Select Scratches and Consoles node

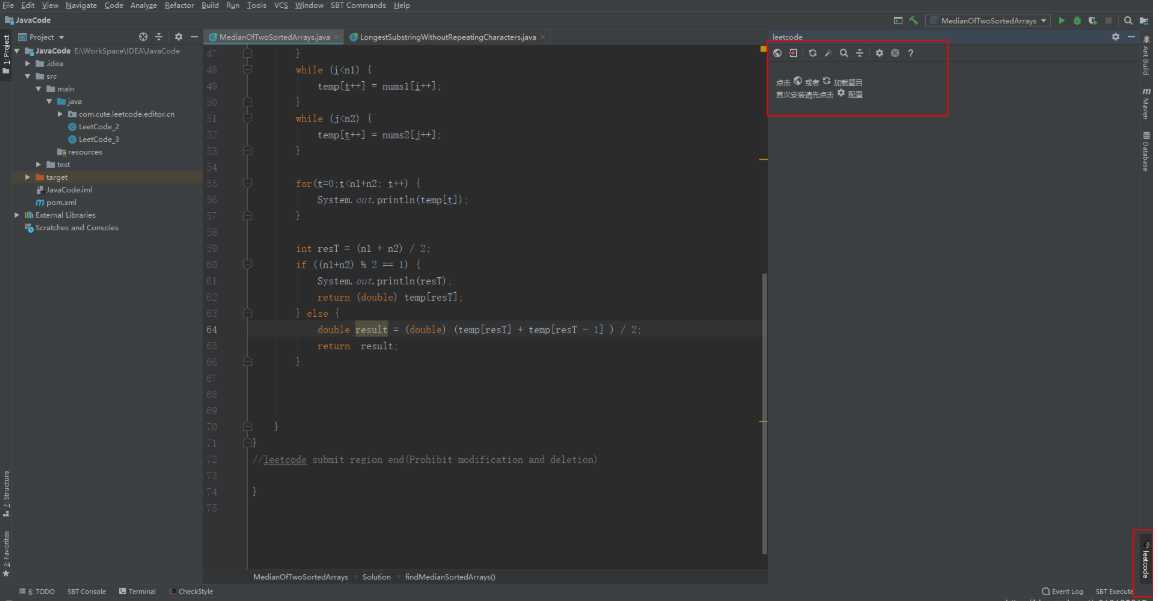72,227
